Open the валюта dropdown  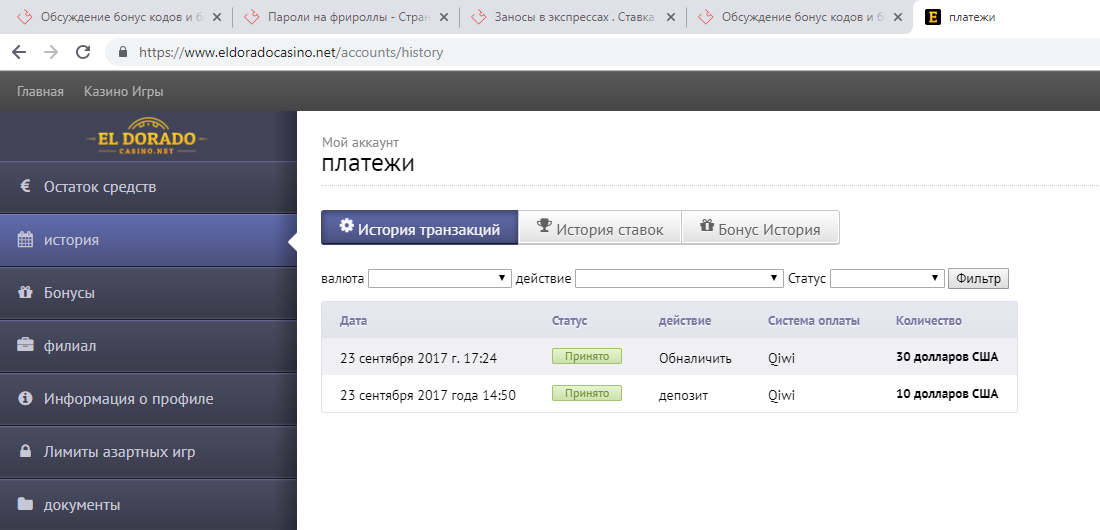click(440, 279)
